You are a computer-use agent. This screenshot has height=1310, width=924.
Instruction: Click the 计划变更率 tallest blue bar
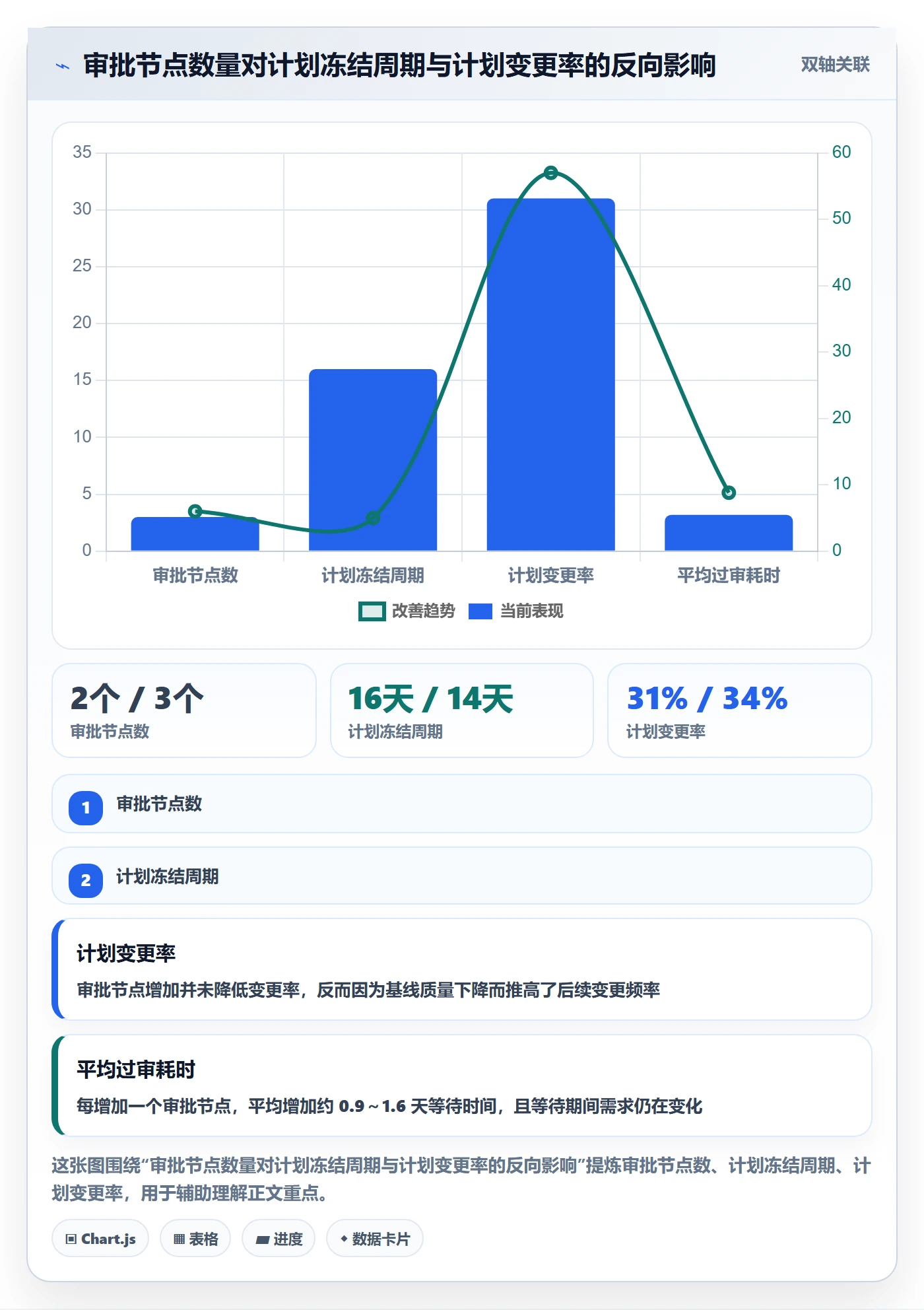coord(550,374)
